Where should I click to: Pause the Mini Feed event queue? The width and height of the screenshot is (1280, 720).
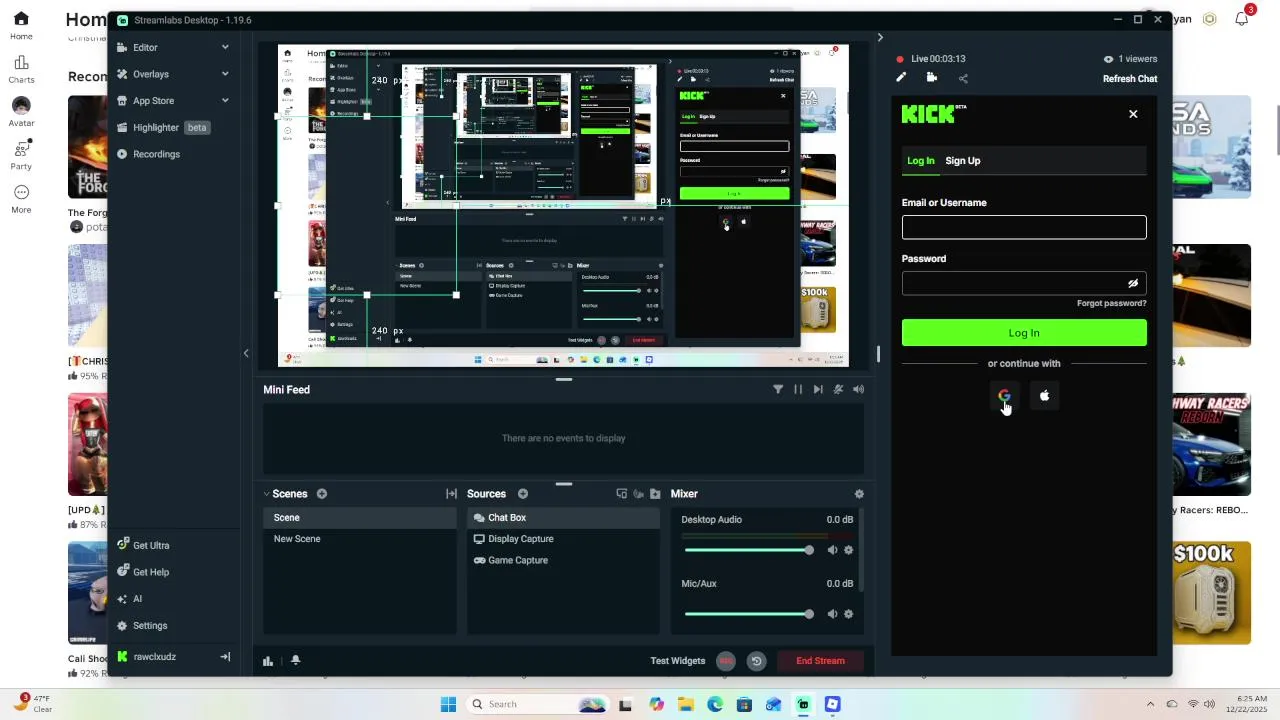pyautogui.click(x=798, y=389)
